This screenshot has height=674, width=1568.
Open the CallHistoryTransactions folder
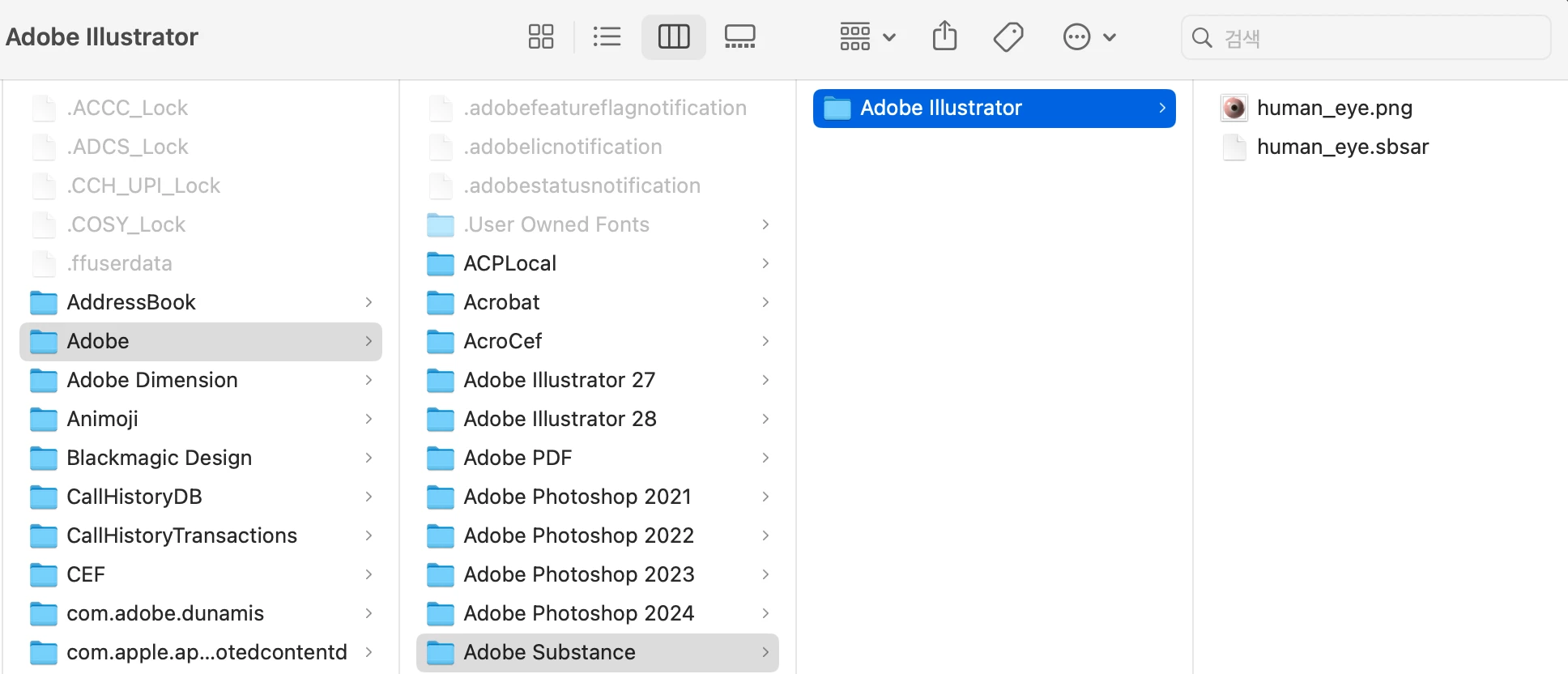point(201,535)
